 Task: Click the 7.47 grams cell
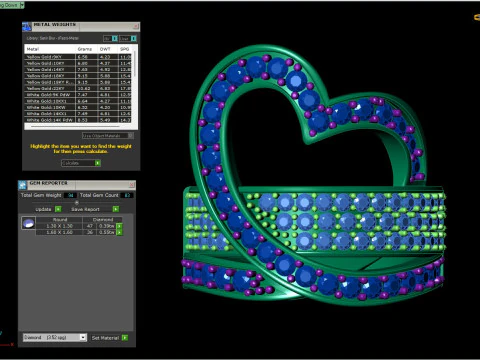point(87,95)
